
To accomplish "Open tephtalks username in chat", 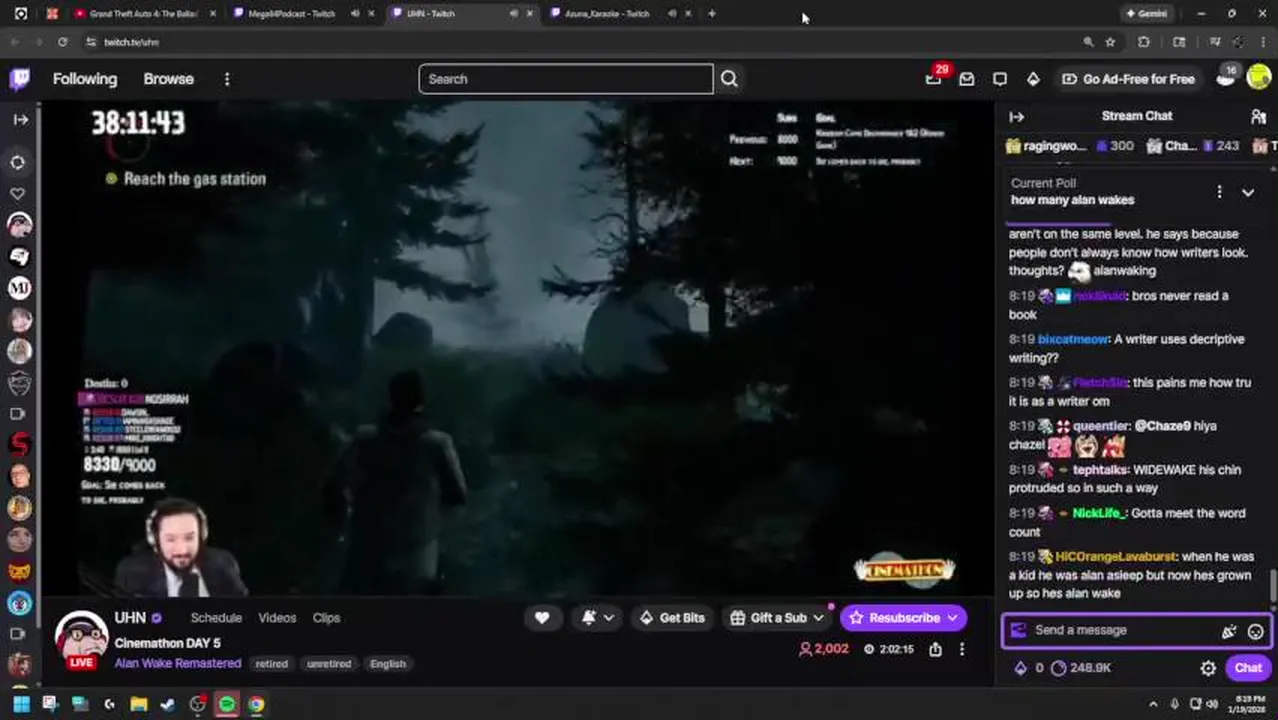I will 1100,469.
